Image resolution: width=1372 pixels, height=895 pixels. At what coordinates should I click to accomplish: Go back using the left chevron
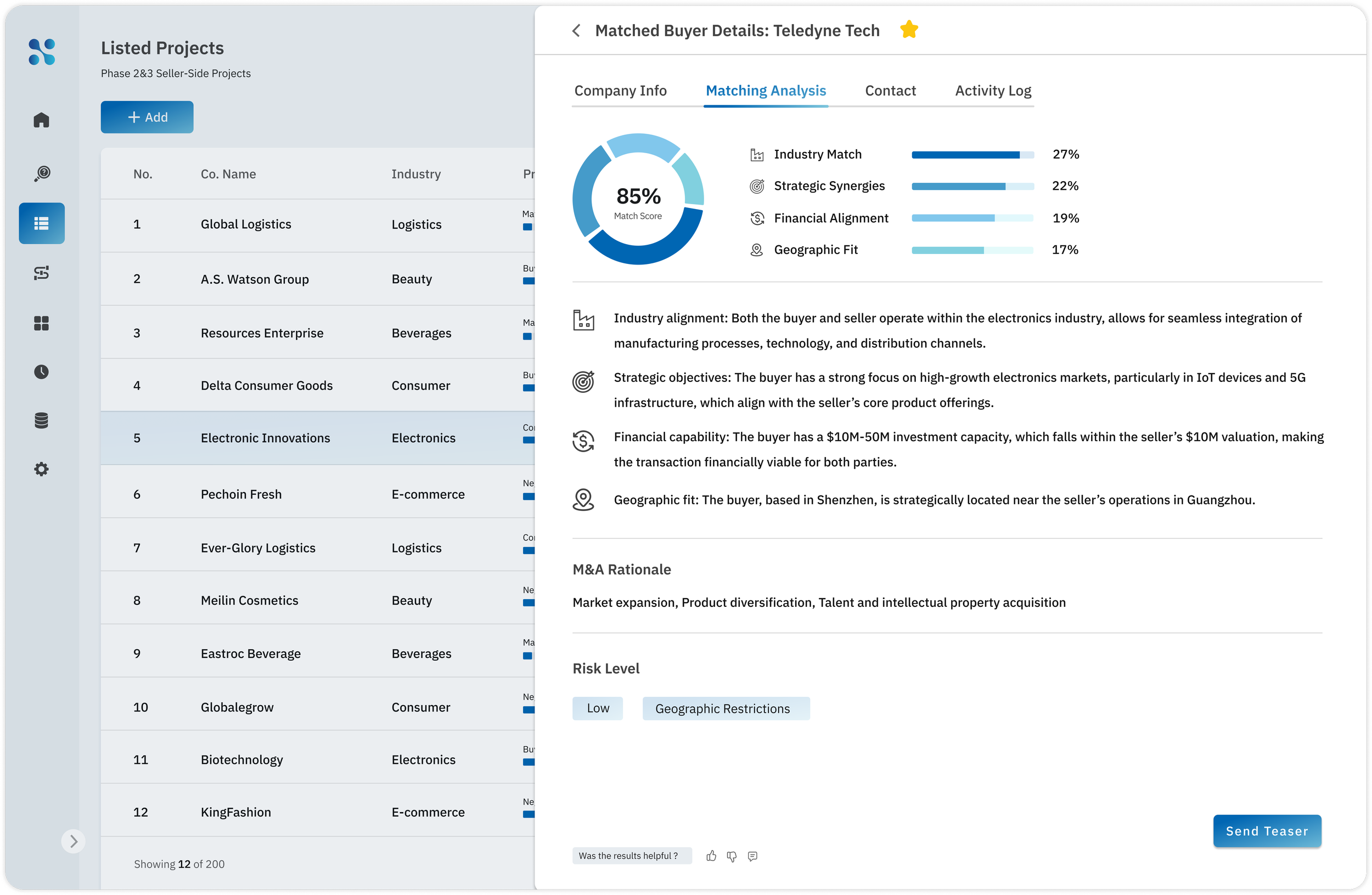point(576,31)
